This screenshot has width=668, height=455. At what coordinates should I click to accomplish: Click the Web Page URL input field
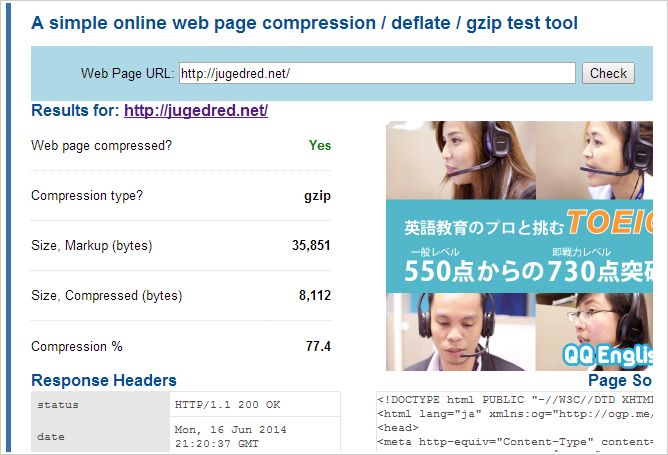(376, 73)
